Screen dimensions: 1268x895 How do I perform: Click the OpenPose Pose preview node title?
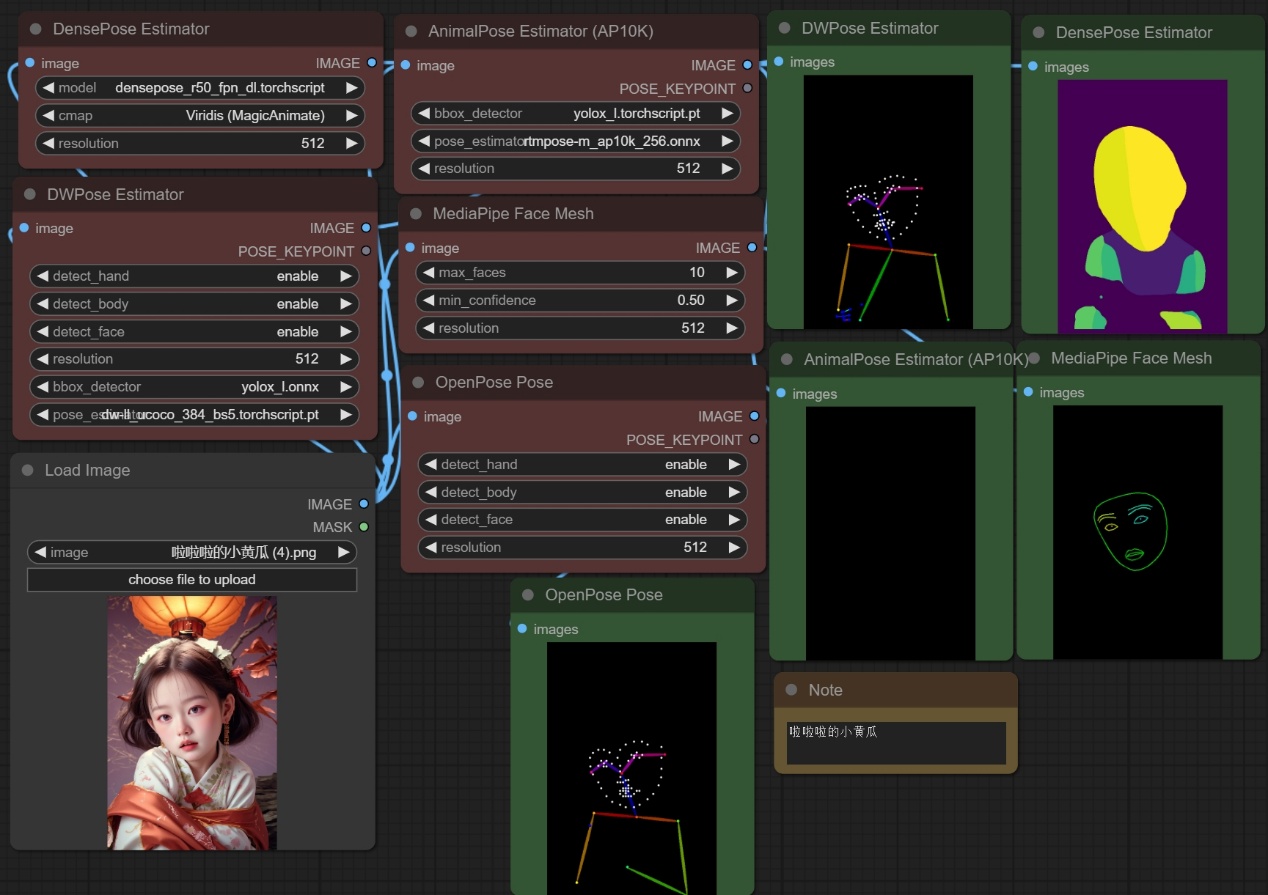point(603,595)
